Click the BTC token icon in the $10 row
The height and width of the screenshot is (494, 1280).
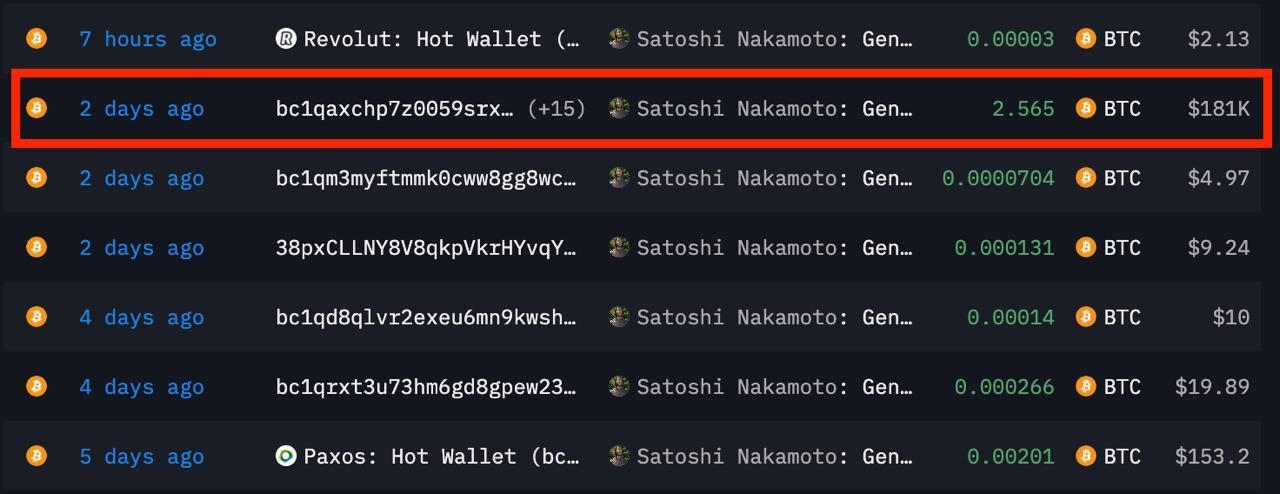(1086, 317)
